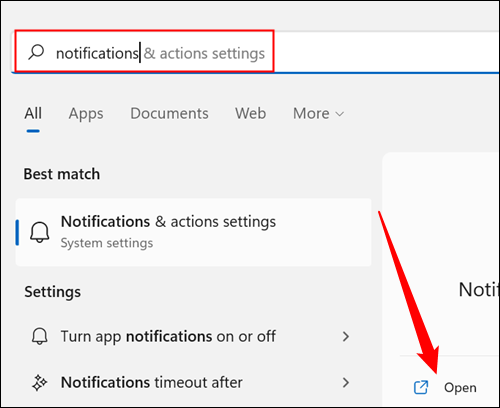Switch to the All results tab
This screenshot has width=500, height=408.
tap(33, 113)
